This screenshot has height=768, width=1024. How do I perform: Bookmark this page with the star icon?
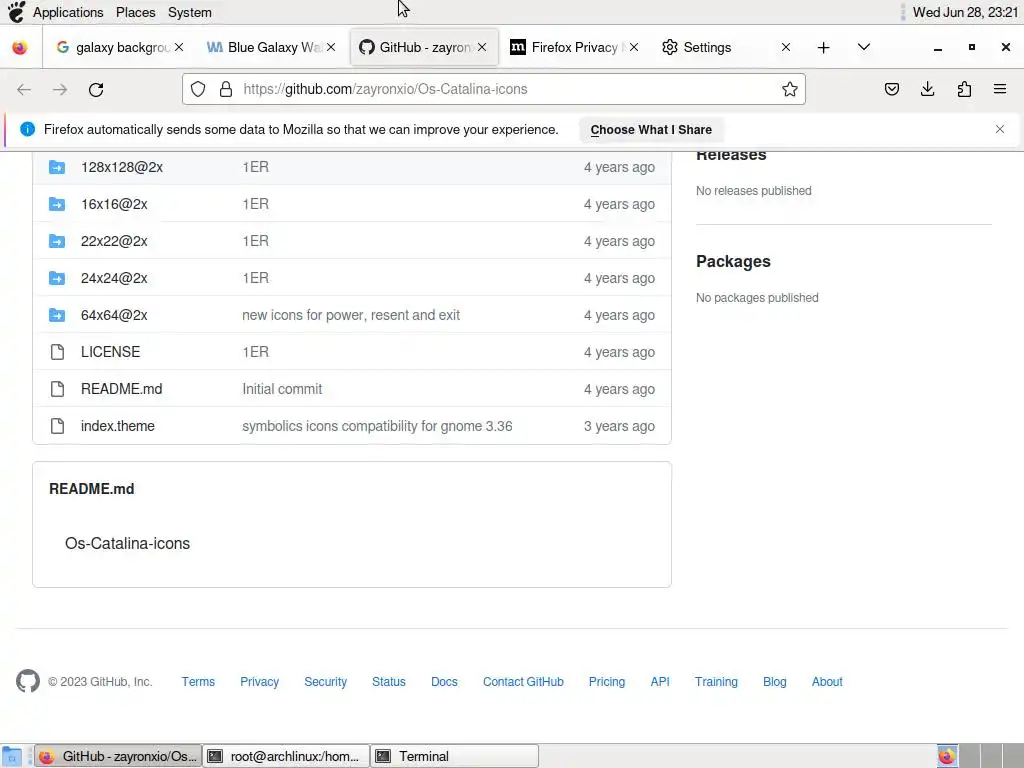(x=790, y=89)
